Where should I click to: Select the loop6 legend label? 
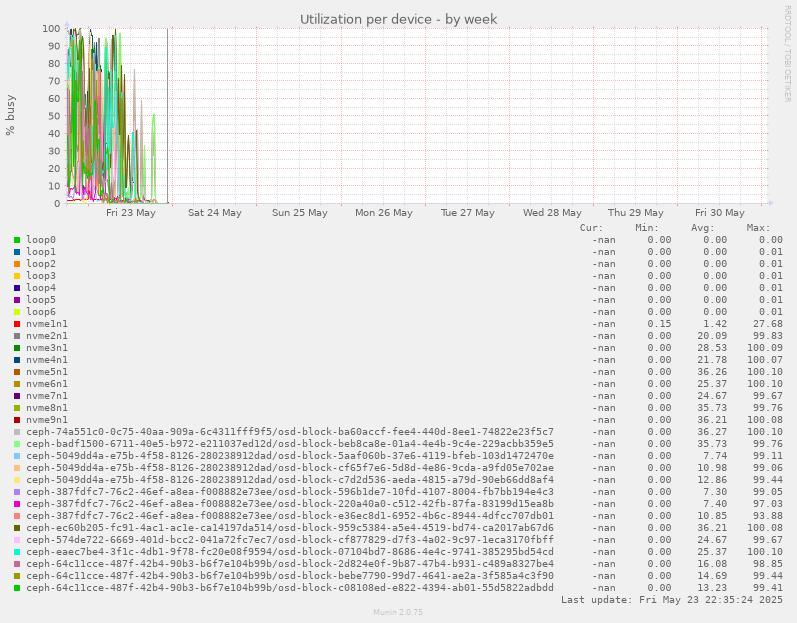[41, 312]
